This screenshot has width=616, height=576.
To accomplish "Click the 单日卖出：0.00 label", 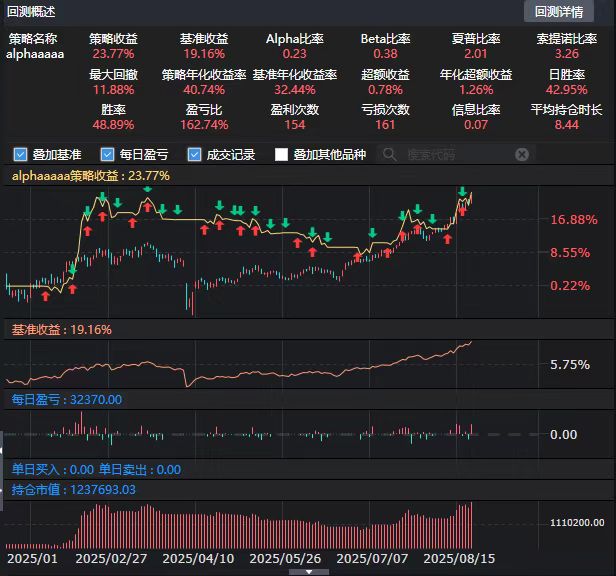I will click(140, 470).
